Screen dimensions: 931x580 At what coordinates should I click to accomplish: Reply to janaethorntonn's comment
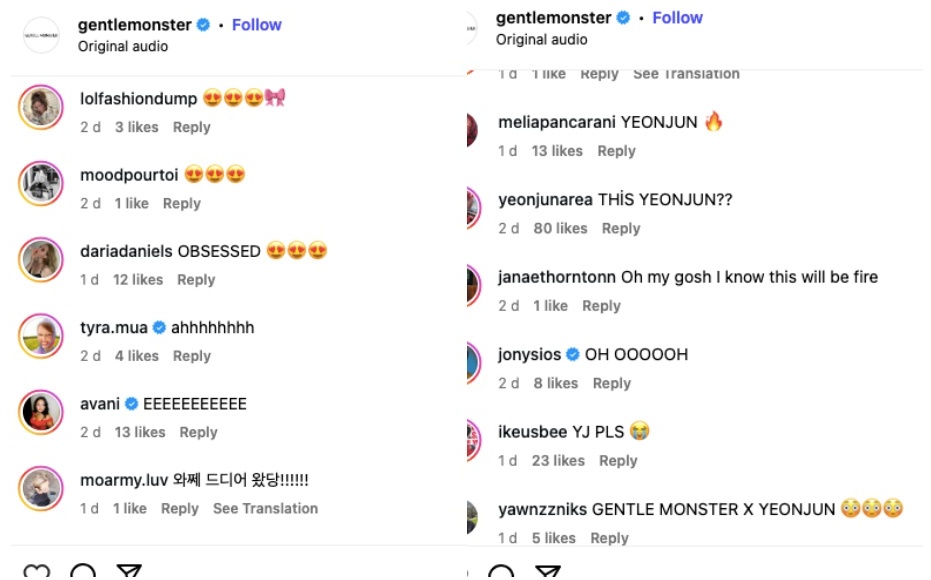tap(601, 306)
